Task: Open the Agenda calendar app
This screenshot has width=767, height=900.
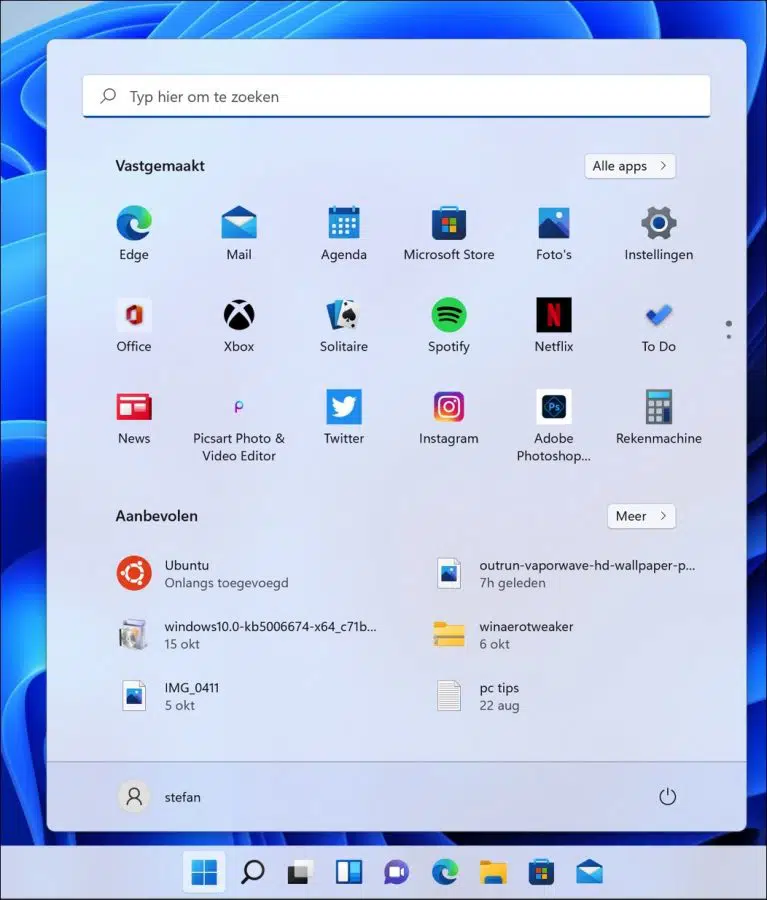Action: (344, 233)
